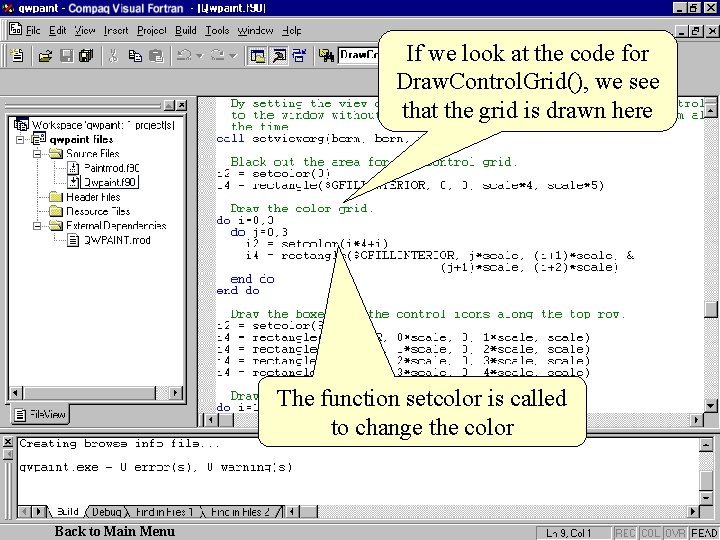Viewport: 720px width, 540px height.
Task: Collapse the qwpaint files tree node
Action: click(20, 139)
